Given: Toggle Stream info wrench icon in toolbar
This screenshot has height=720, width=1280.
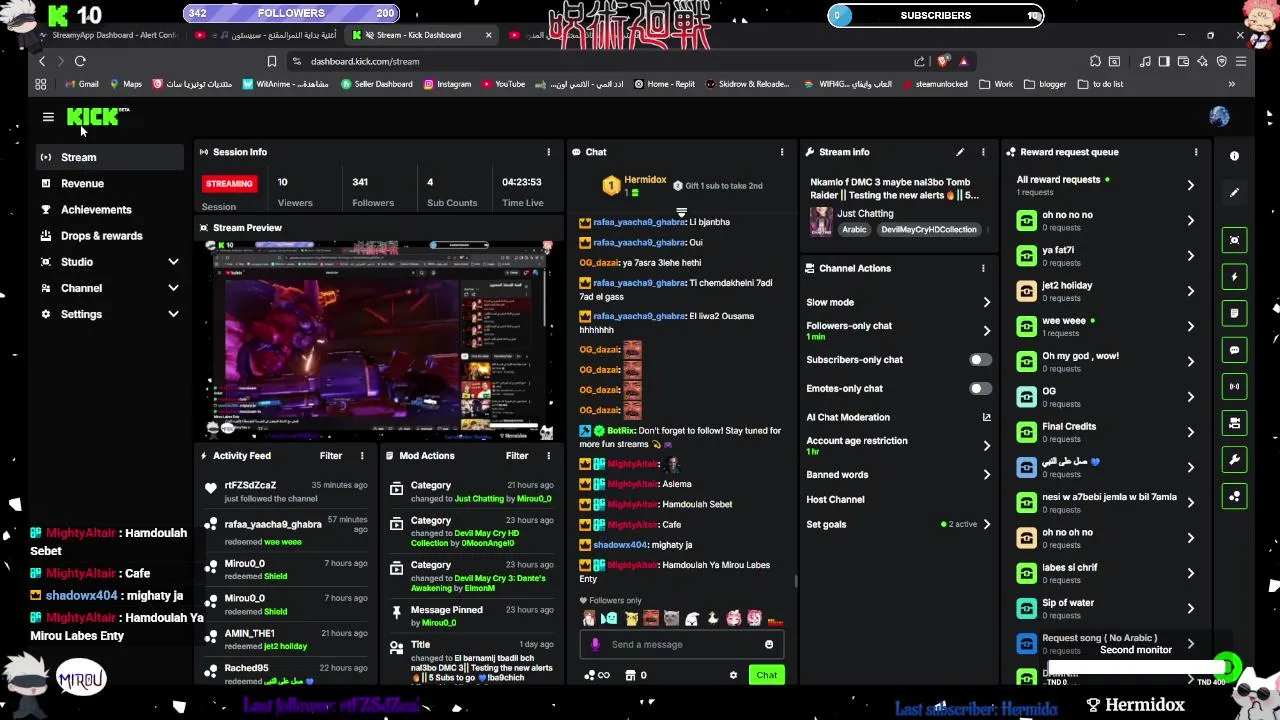Looking at the screenshot, I should pyautogui.click(x=1234, y=459).
